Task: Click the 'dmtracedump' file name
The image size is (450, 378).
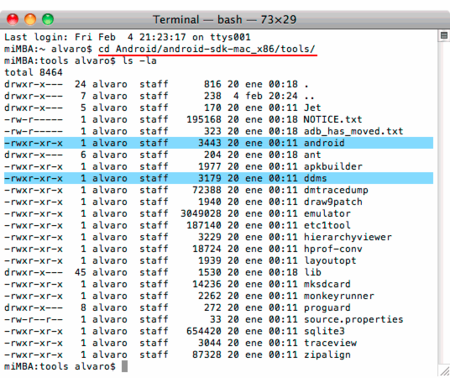Action: (x=336, y=190)
